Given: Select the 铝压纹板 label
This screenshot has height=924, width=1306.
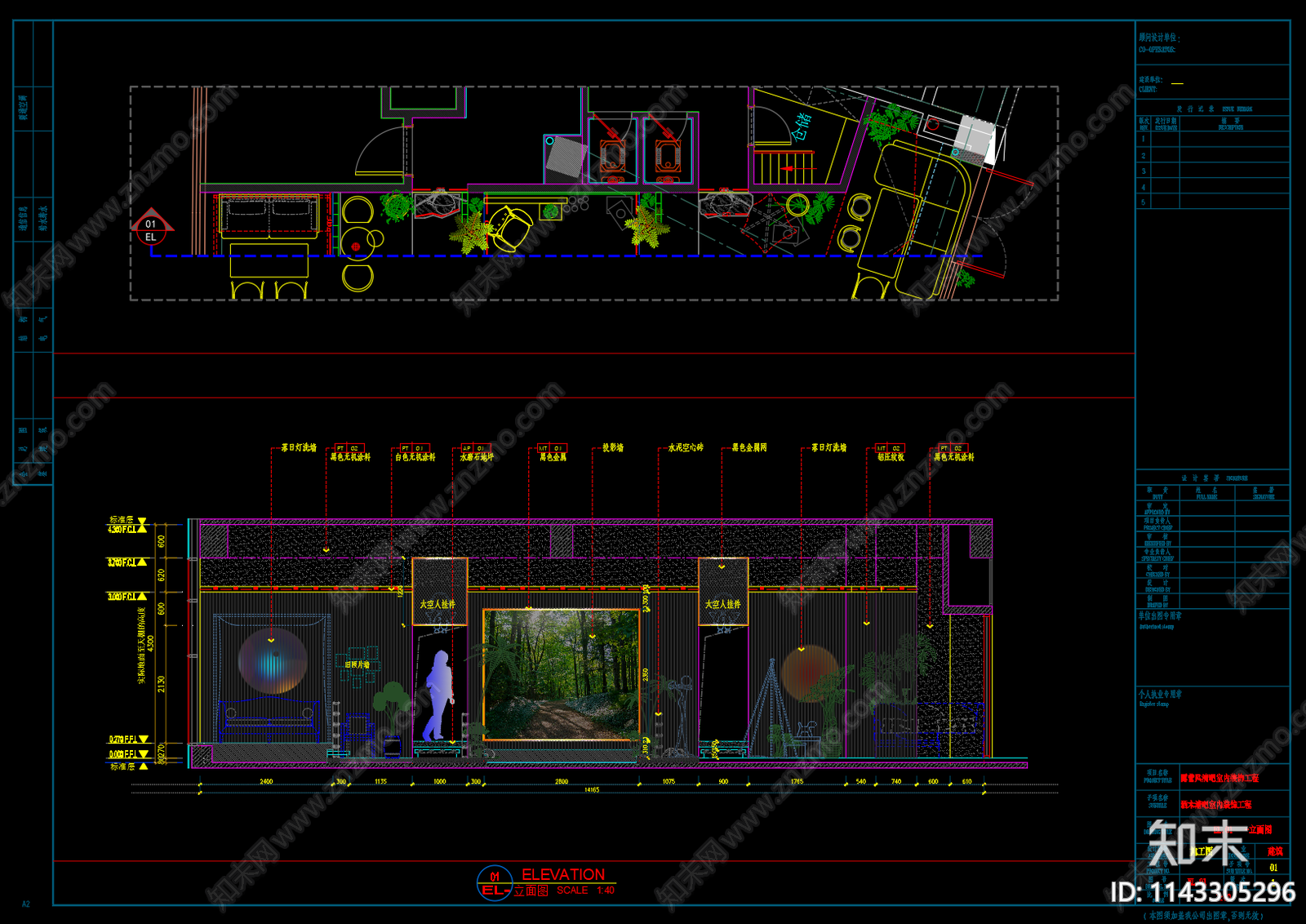Looking at the screenshot, I should [x=891, y=457].
